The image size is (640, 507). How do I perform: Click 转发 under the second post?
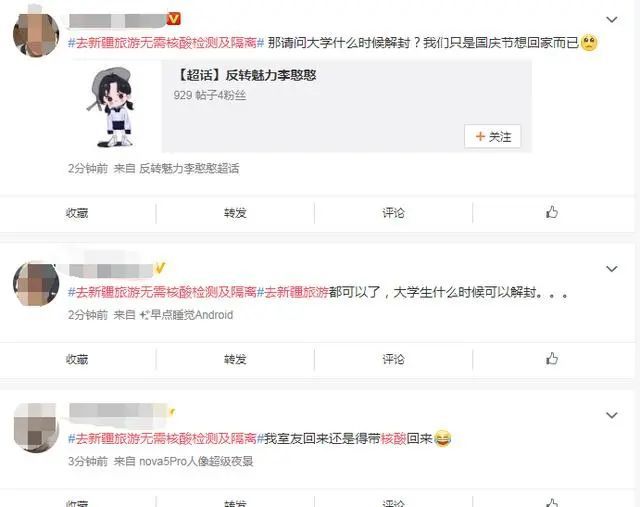235,359
